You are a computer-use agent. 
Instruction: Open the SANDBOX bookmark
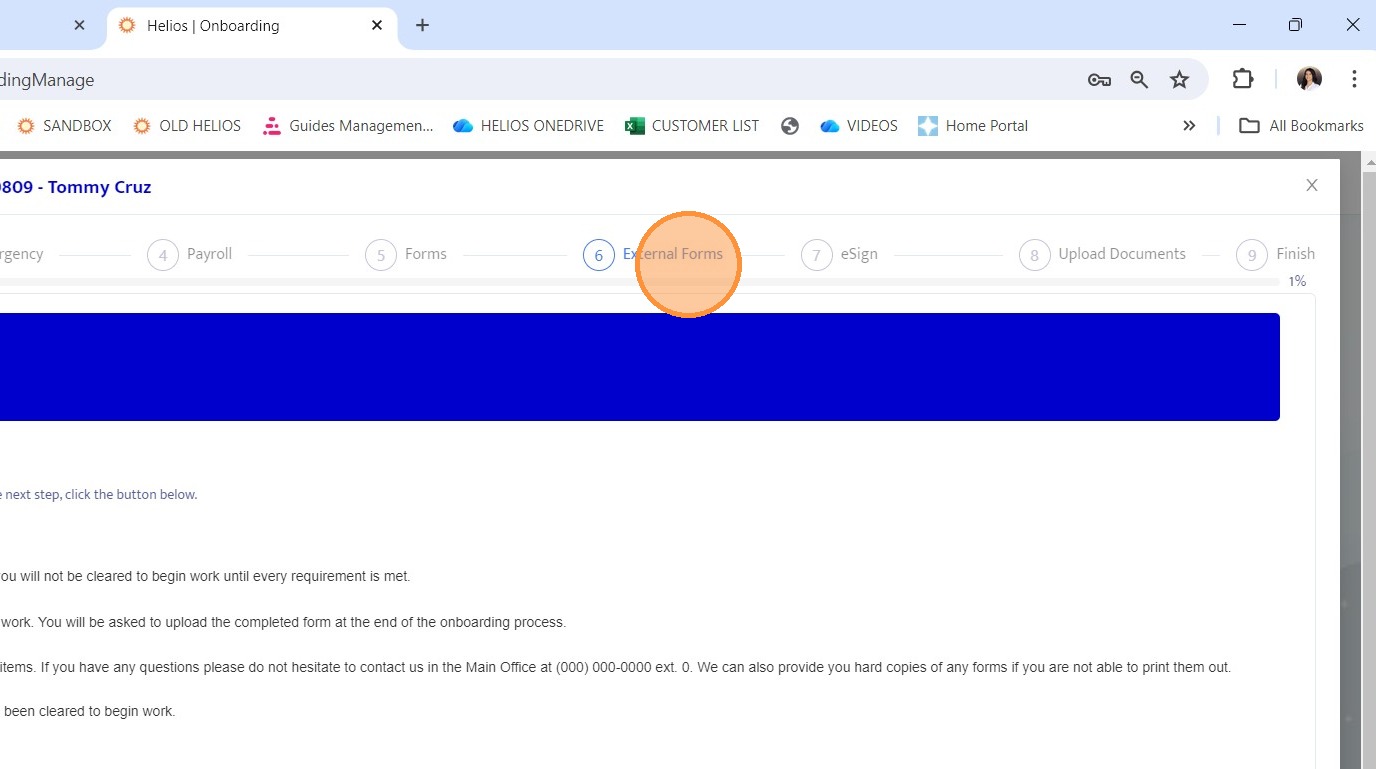(64, 126)
